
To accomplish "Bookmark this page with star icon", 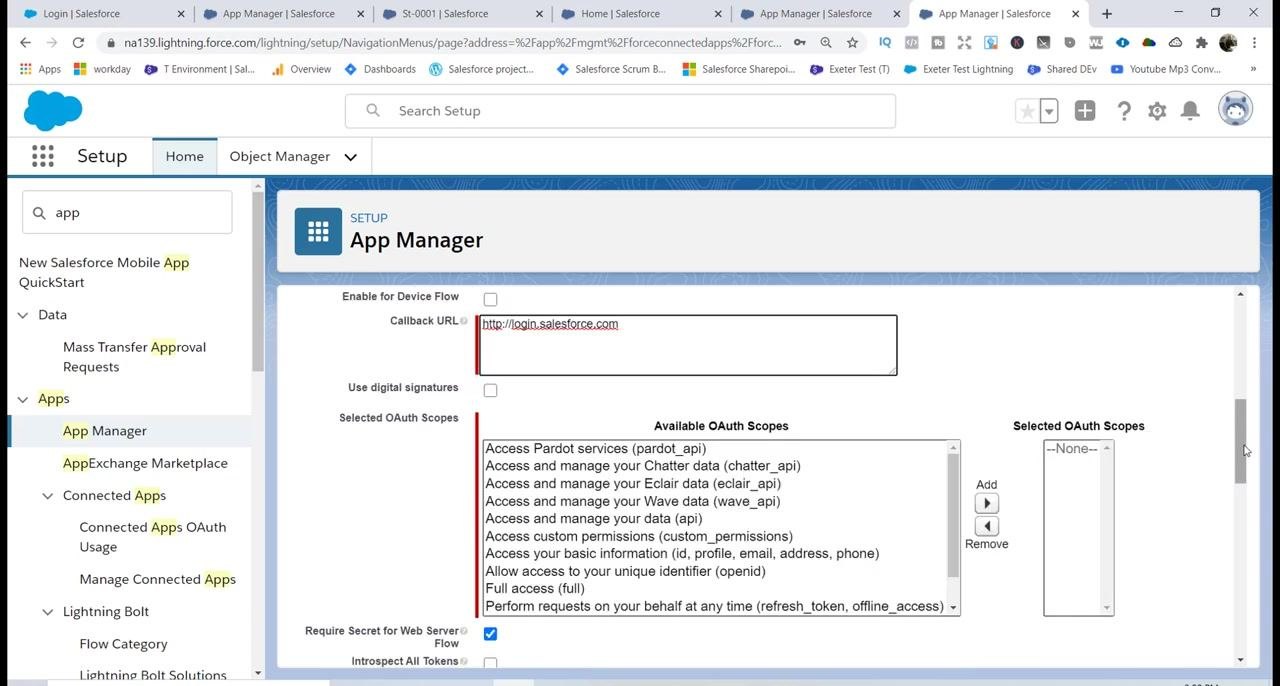I will [852, 43].
